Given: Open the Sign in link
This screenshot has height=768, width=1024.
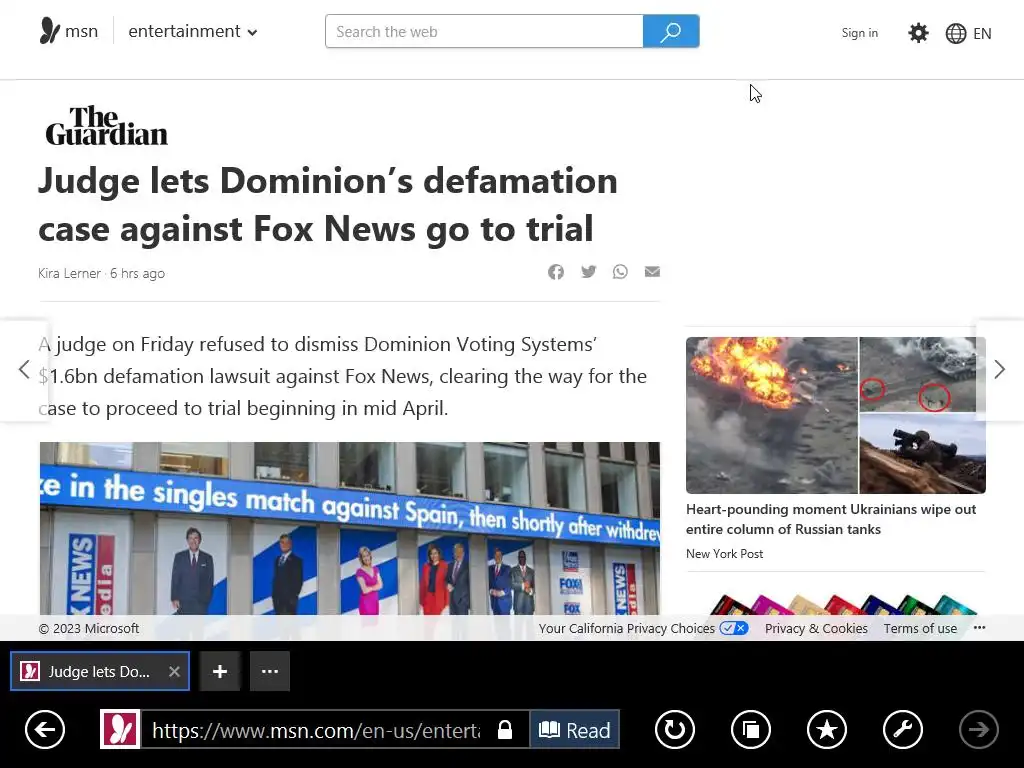Looking at the screenshot, I should [x=859, y=33].
